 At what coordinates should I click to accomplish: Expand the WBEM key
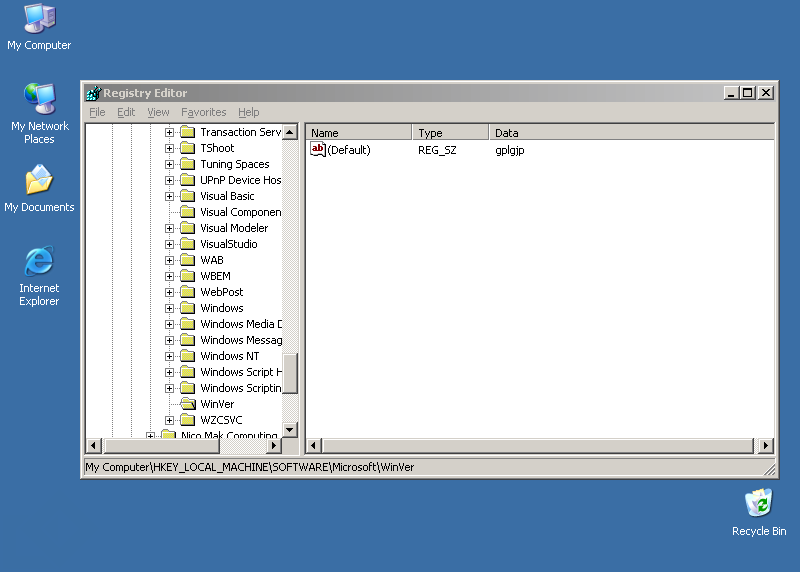coord(169,276)
